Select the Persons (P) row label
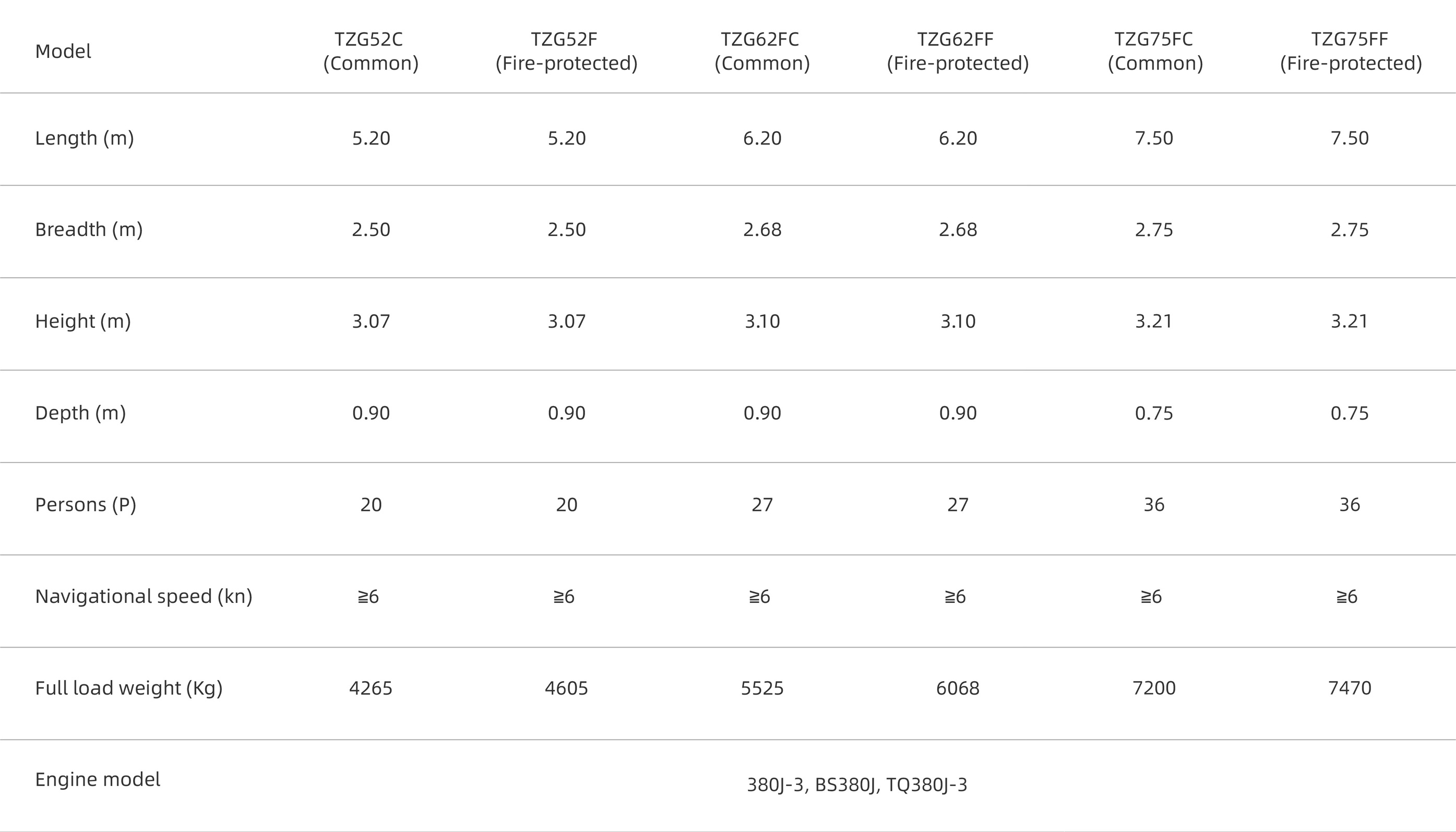1456x832 pixels. pos(86,505)
